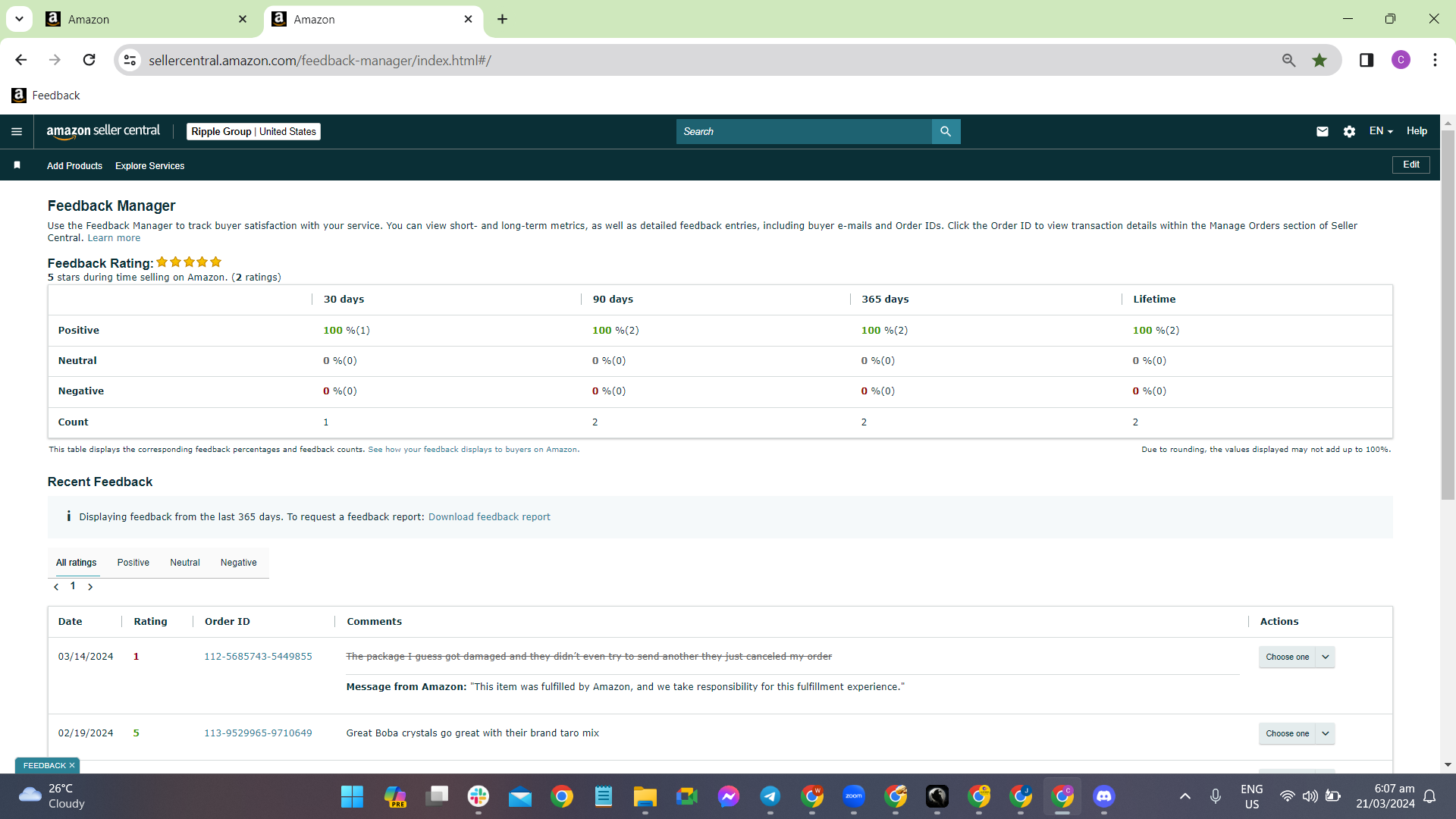1456x819 pixels.
Task: Click the five-star Feedback Rating stars
Action: point(189,262)
